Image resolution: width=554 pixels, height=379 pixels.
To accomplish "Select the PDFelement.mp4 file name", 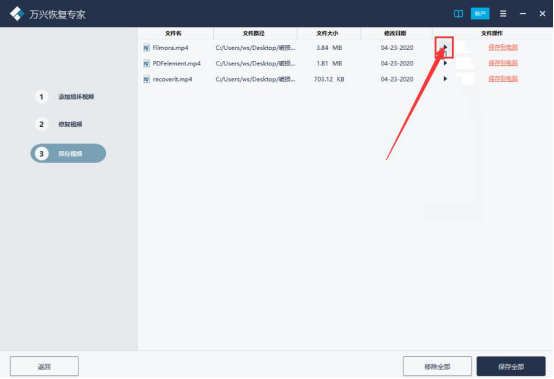I will [x=176, y=64].
